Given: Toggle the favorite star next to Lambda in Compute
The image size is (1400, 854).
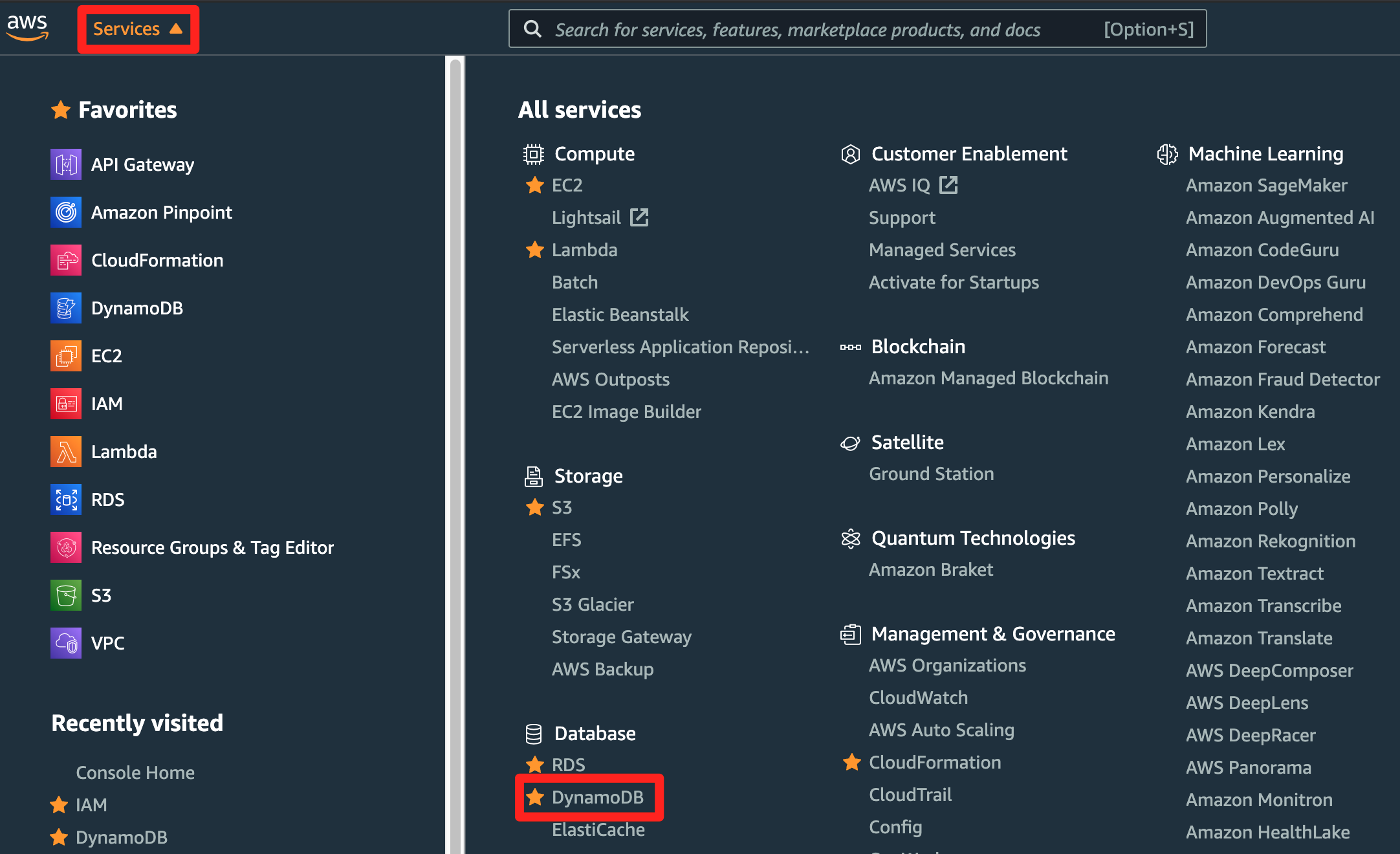Looking at the screenshot, I should [535, 250].
